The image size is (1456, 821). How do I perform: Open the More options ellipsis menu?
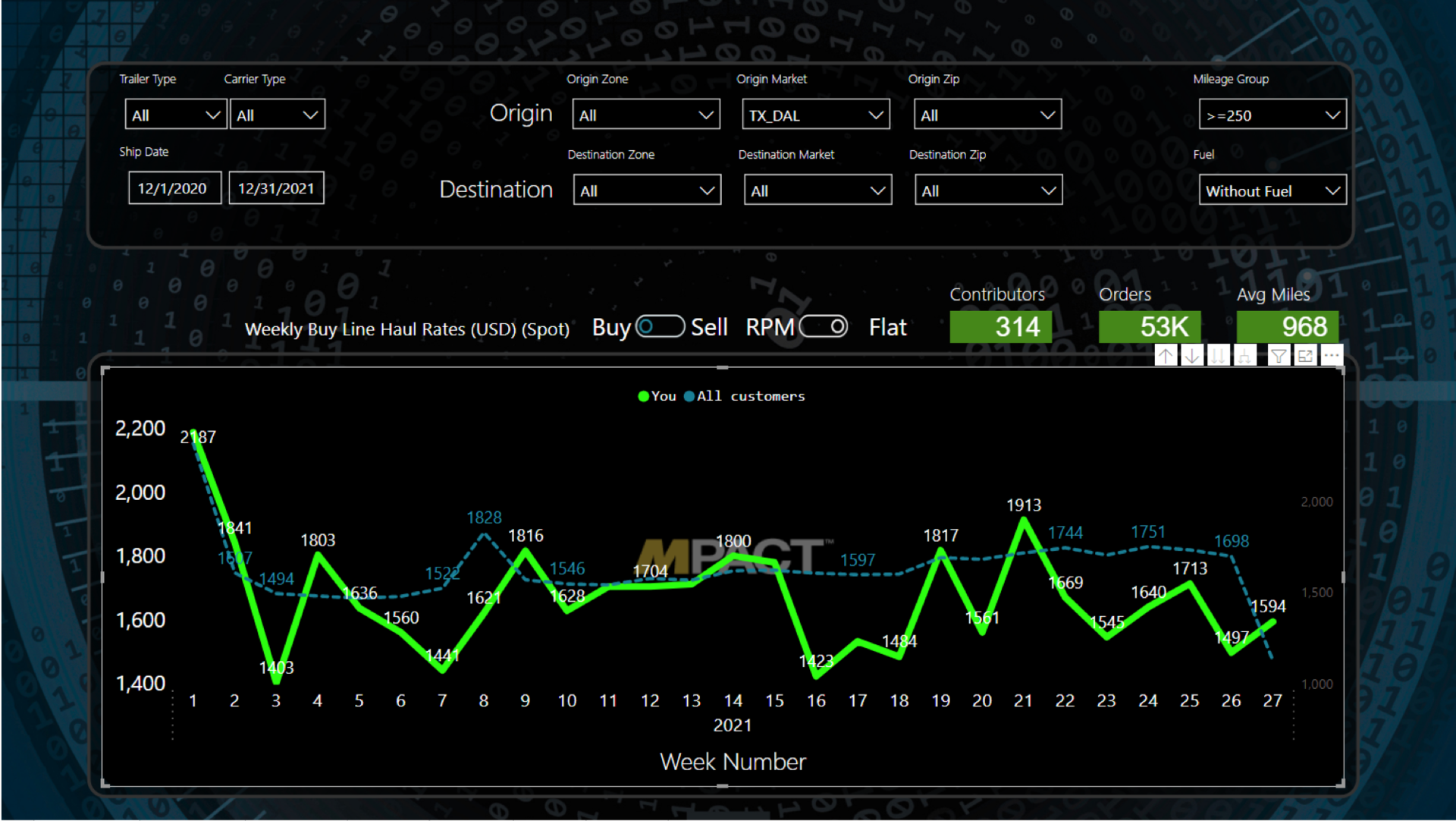(x=1332, y=355)
